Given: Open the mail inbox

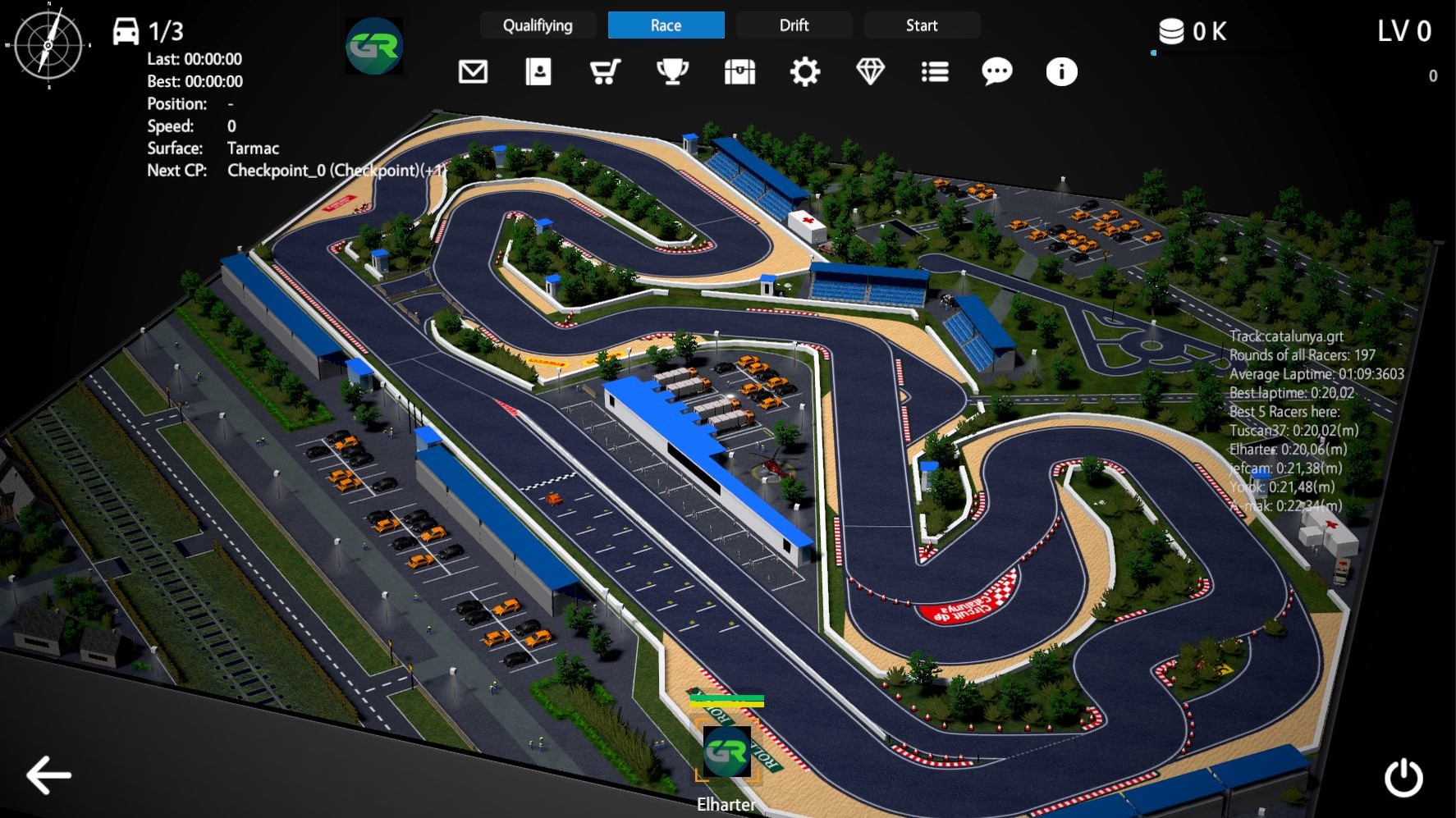Looking at the screenshot, I should point(474,71).
